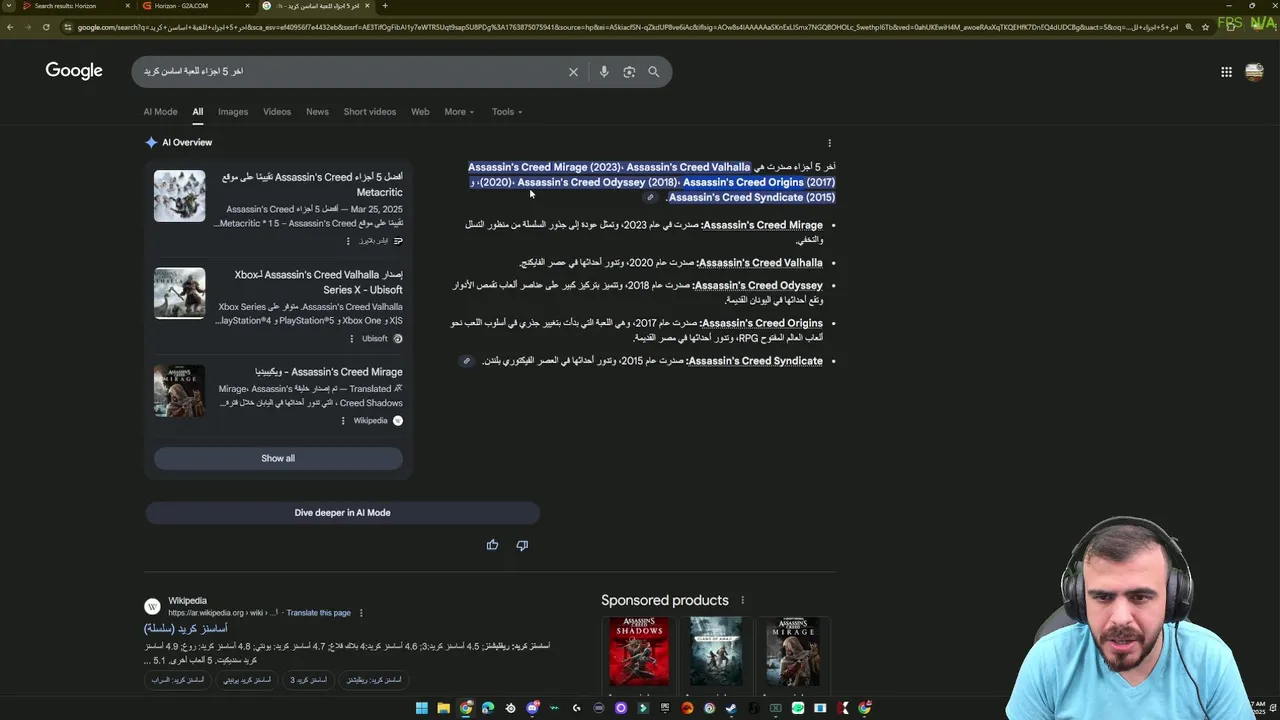
Task: Open Microsoft Edge from taskbar
Action: point(488,708)
